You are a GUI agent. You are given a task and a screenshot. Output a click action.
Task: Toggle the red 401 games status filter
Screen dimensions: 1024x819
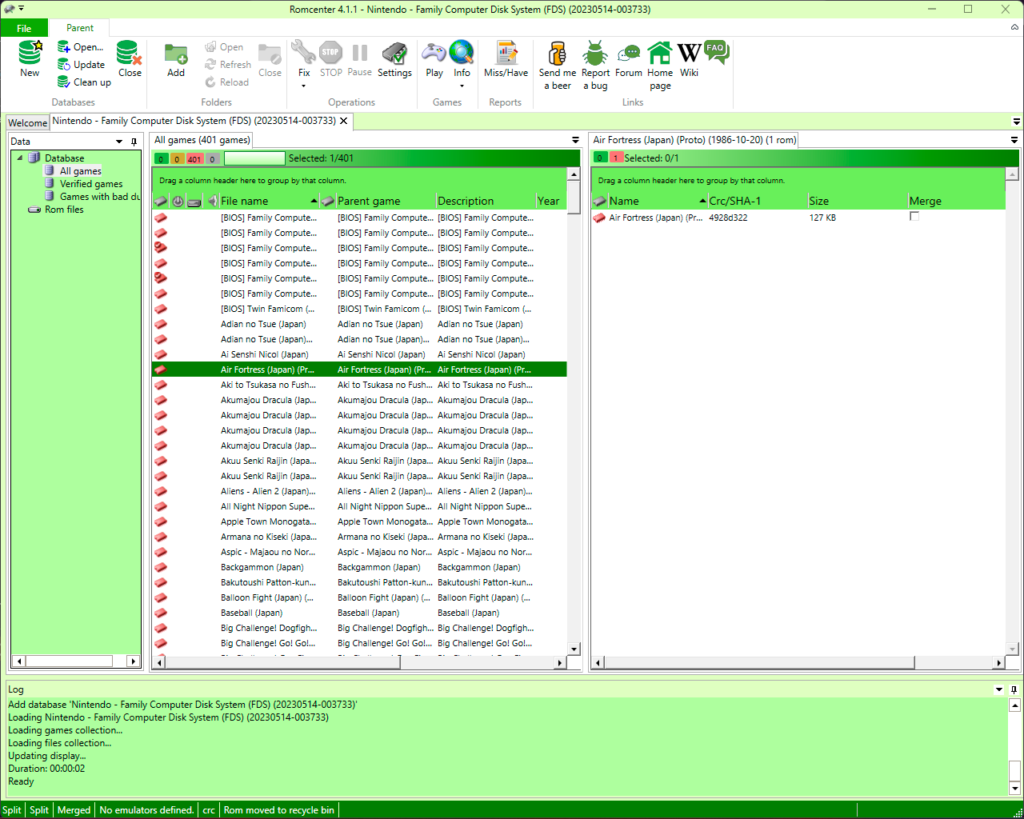195,159
